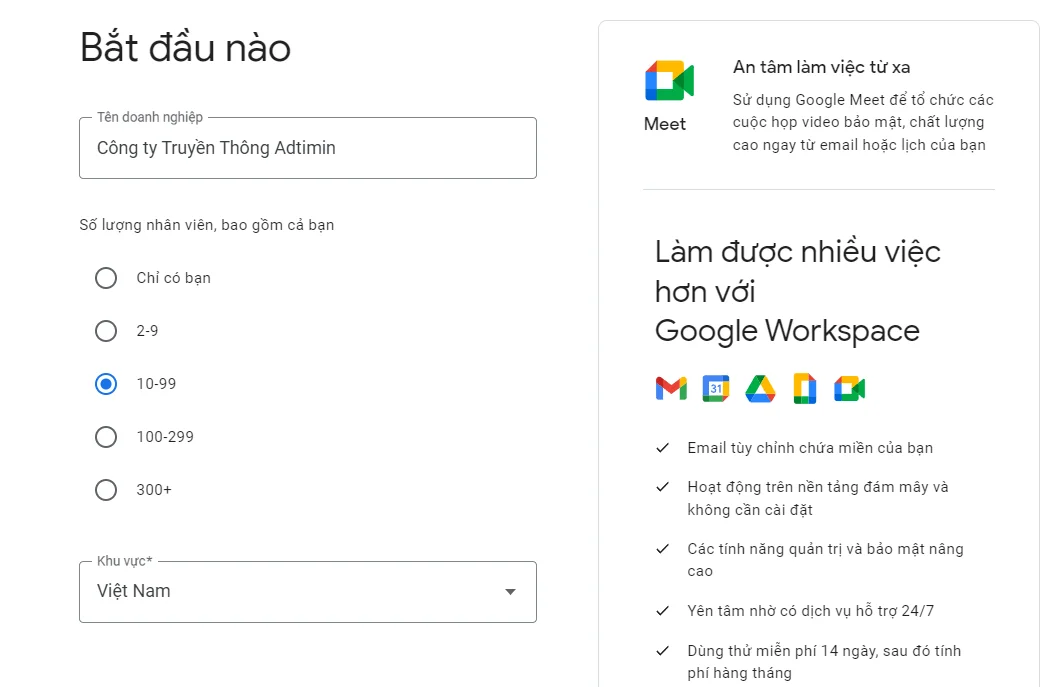Click the large Google Meet logo

tap(669, 80)
